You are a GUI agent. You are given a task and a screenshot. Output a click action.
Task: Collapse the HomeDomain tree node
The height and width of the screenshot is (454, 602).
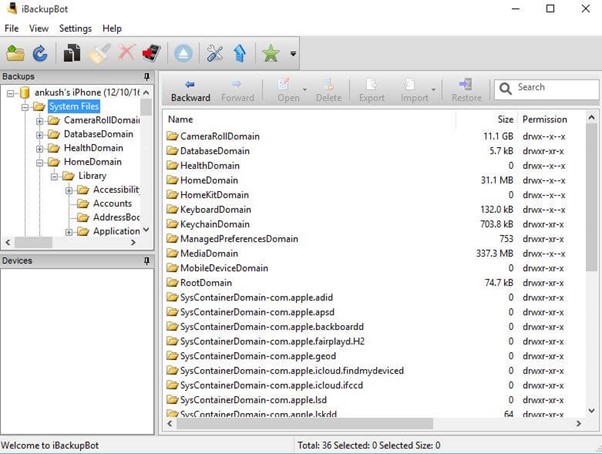[x=40, y=162]
